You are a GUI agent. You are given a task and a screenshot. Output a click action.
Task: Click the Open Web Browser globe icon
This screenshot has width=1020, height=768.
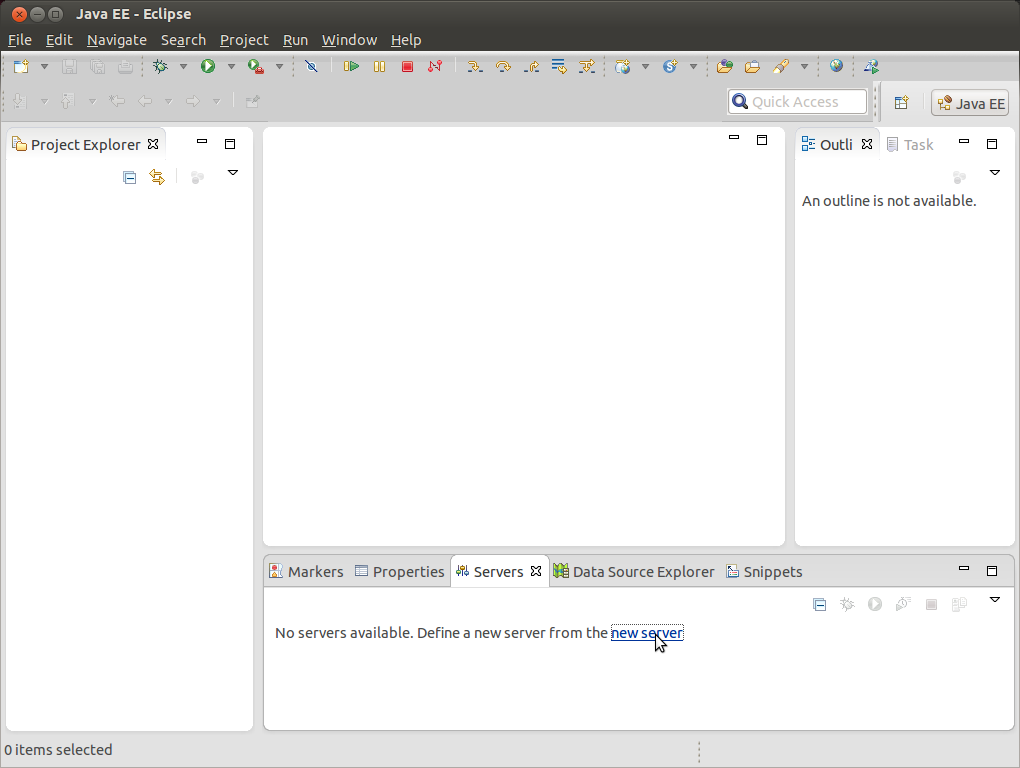click(837, 66)
